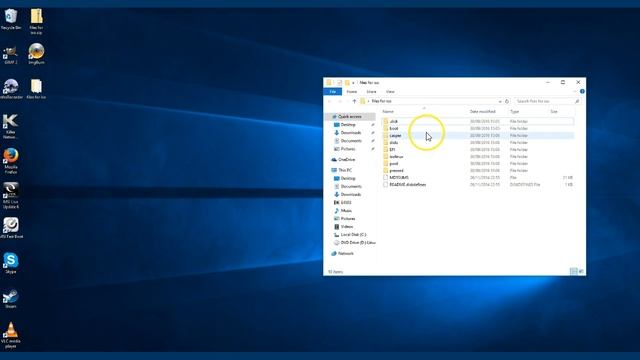640x360 pixels.
Task: Launch ImgBurn from the desktop
Action: pos(36,54)
